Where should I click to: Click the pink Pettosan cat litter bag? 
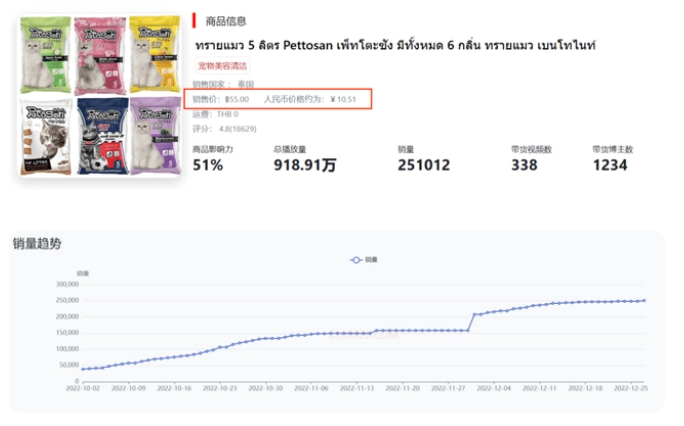pos(100,56)
